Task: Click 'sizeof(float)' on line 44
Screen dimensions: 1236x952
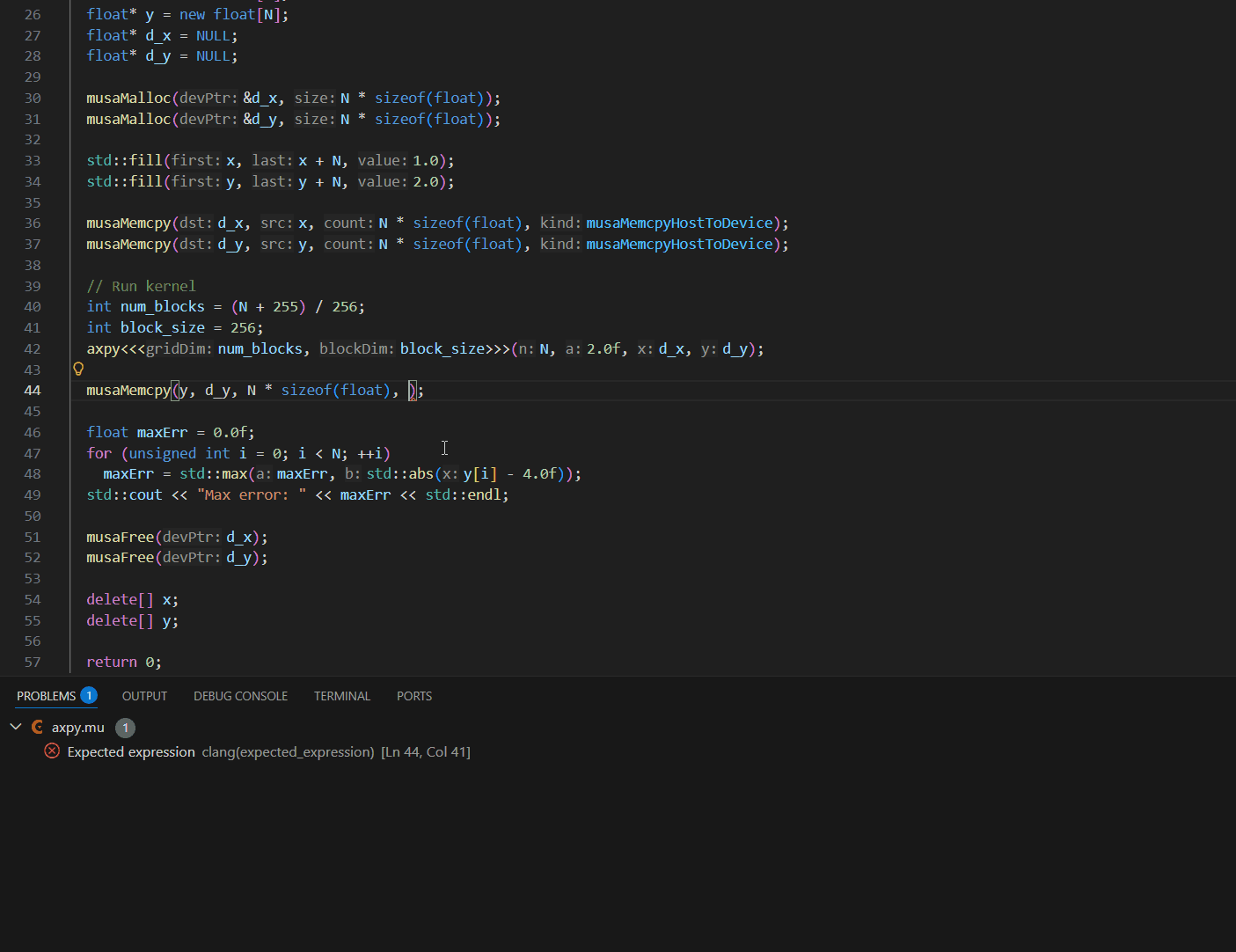Action: [336, 390]
